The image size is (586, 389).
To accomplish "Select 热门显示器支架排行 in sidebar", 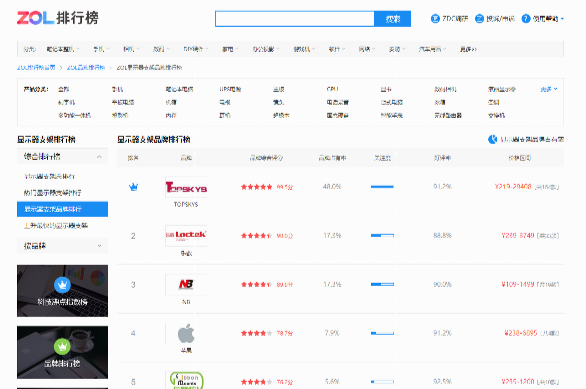I will [x=52, y=193].
